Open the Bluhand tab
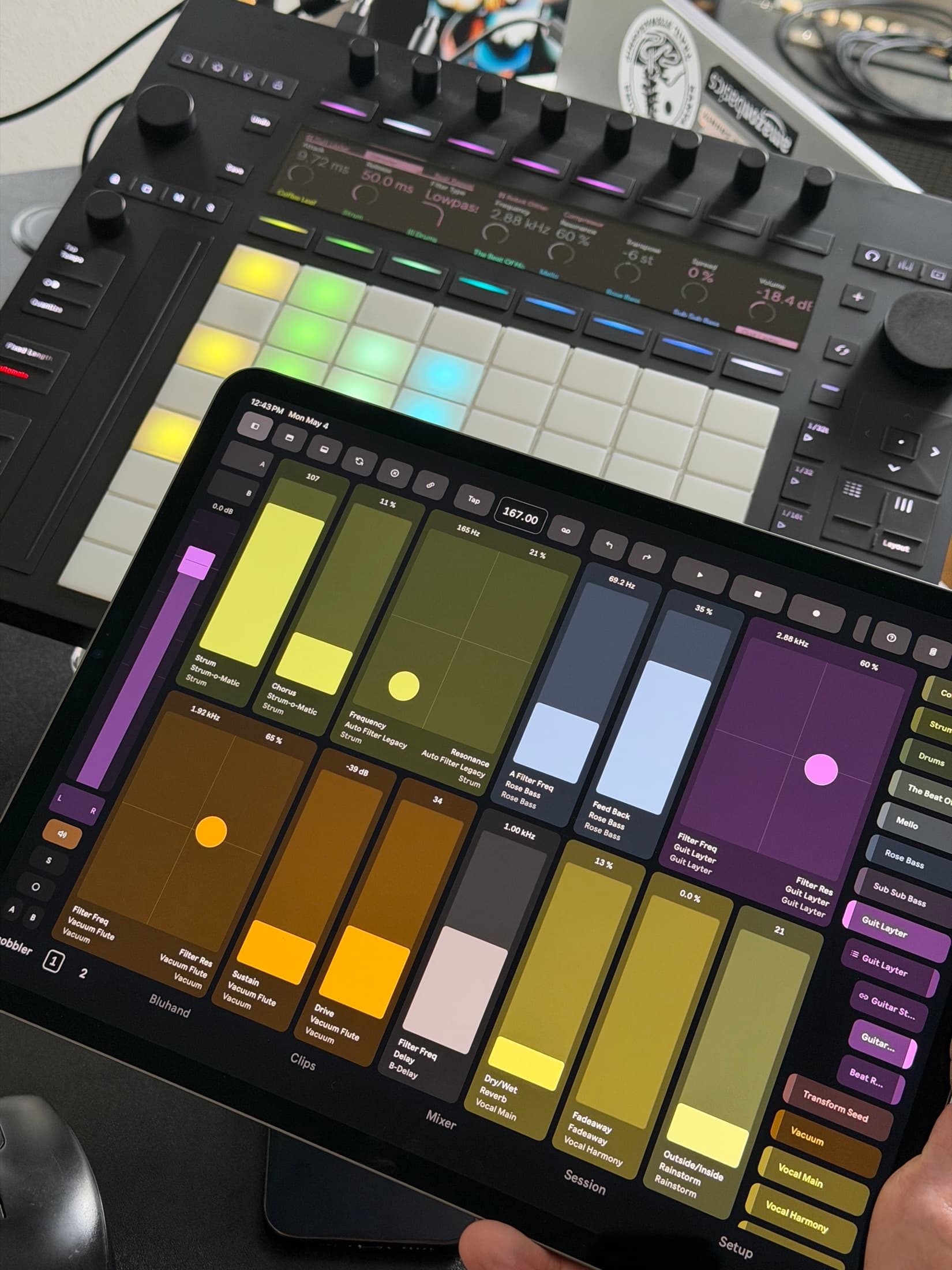 tap(169, 1007)
